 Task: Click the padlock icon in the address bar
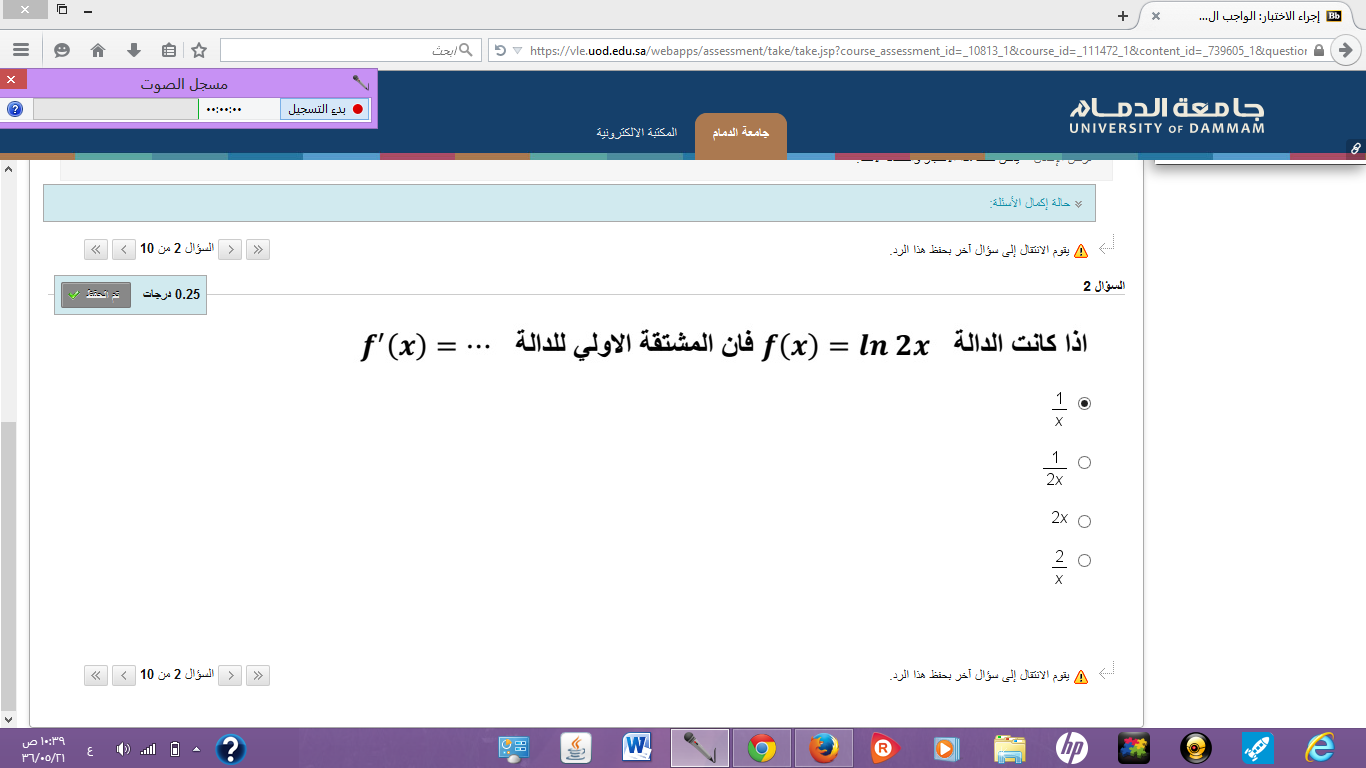click(x=1319, y=50)
